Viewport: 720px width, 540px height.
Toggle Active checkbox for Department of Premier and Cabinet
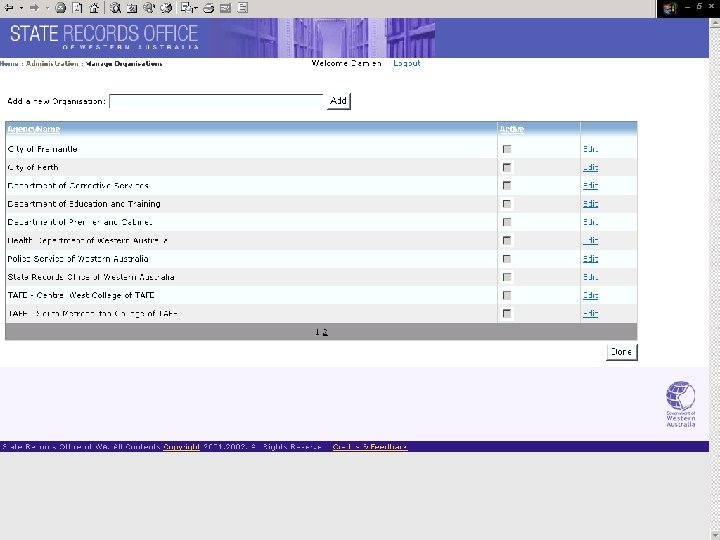(x=507, y=222)
